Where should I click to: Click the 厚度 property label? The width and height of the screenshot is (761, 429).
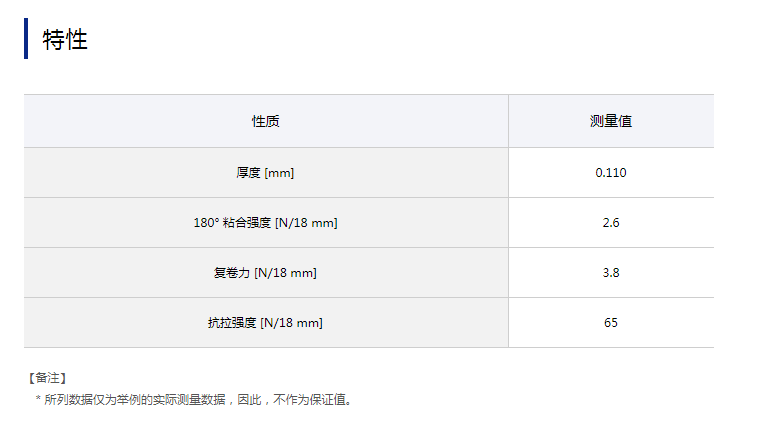tap(248, 172)
